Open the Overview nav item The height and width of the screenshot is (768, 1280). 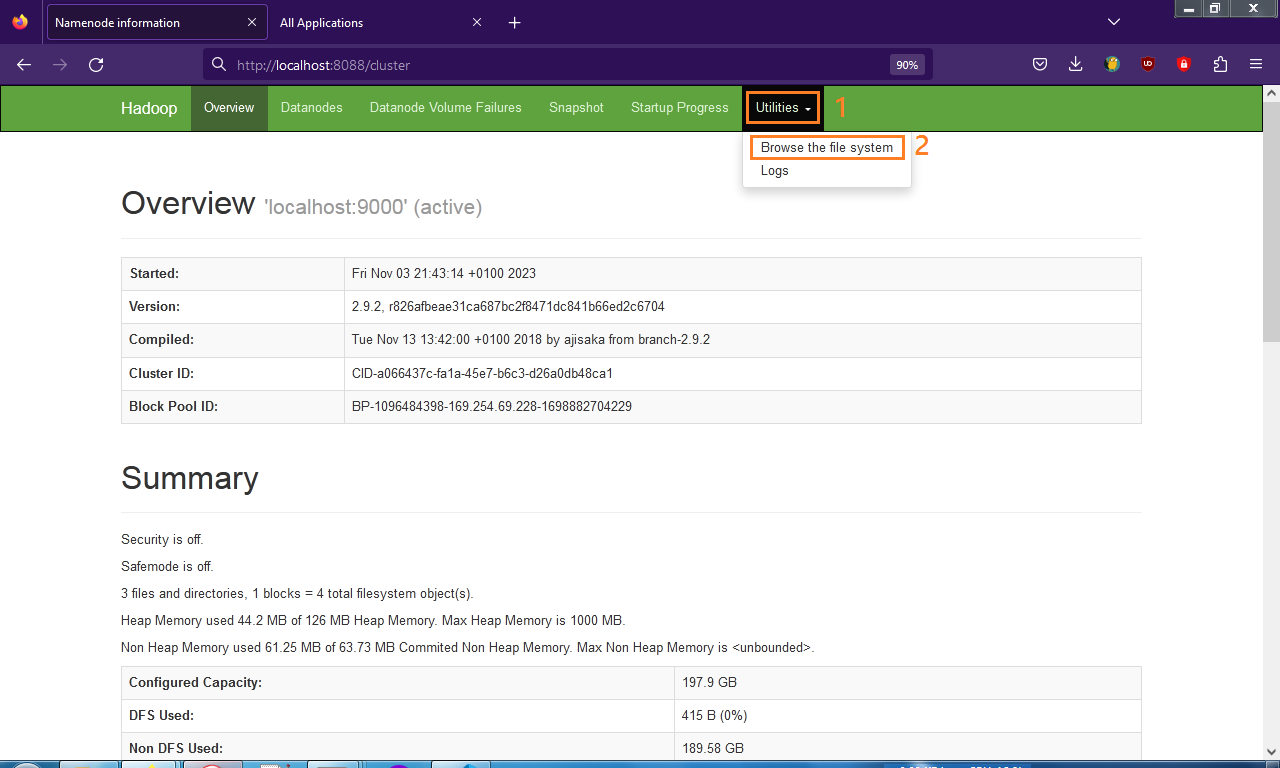click(x=229, y=108)
